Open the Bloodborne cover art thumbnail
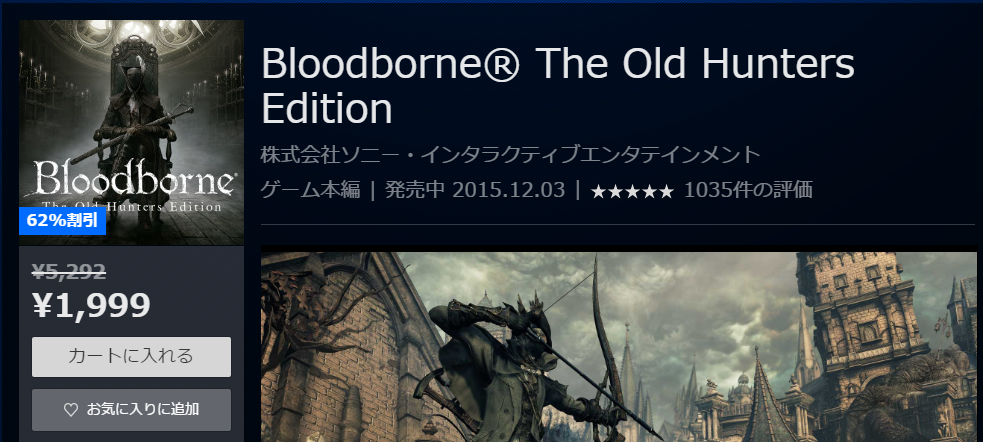This screenshot has height=442, width=983. [132, 132]
